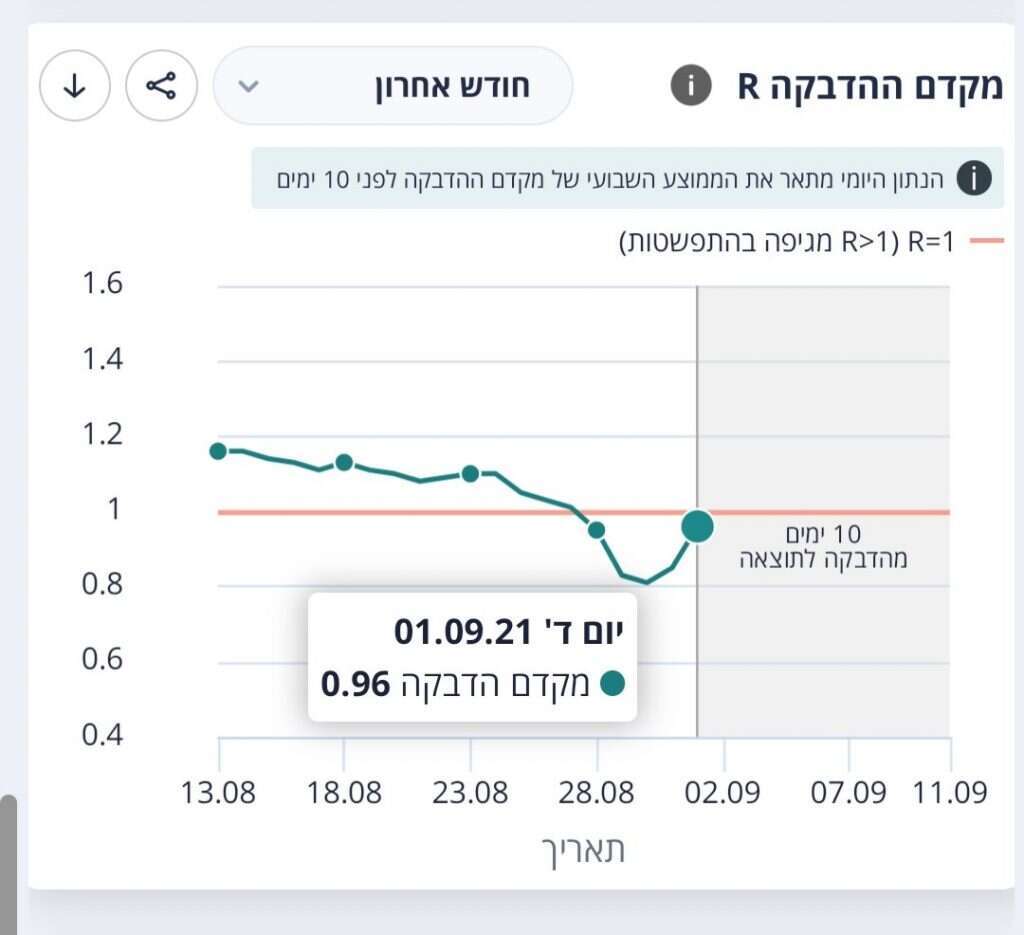Click the large teal marker at the forecast line

click(x=697, y=525)
